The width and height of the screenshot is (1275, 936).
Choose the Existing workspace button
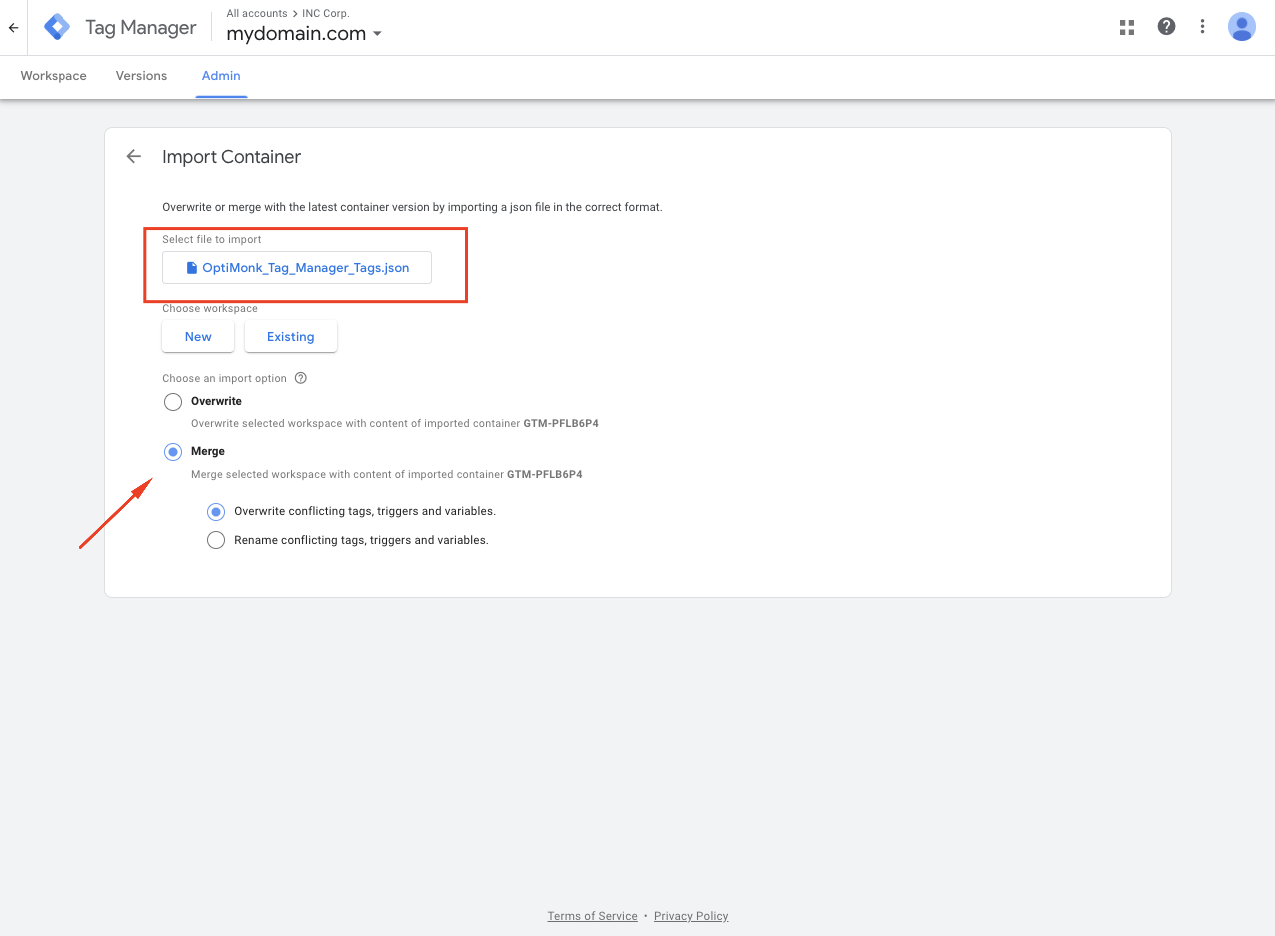(291, 337)
